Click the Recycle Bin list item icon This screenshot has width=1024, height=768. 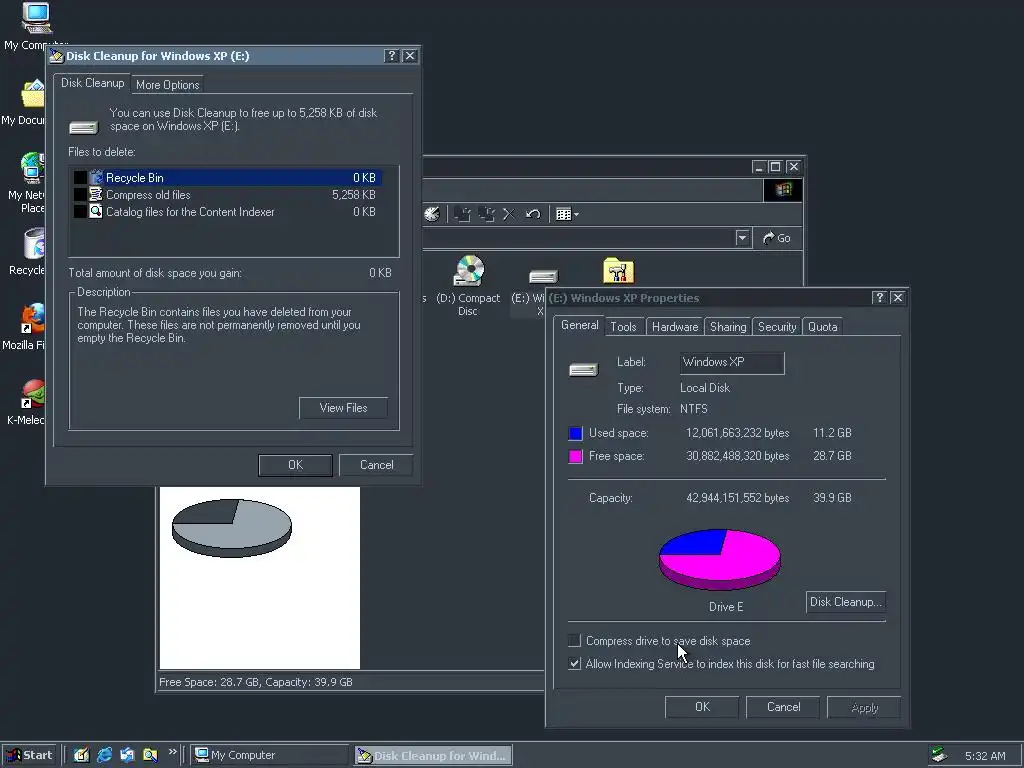pyautogui.click(x=97, y=178)
